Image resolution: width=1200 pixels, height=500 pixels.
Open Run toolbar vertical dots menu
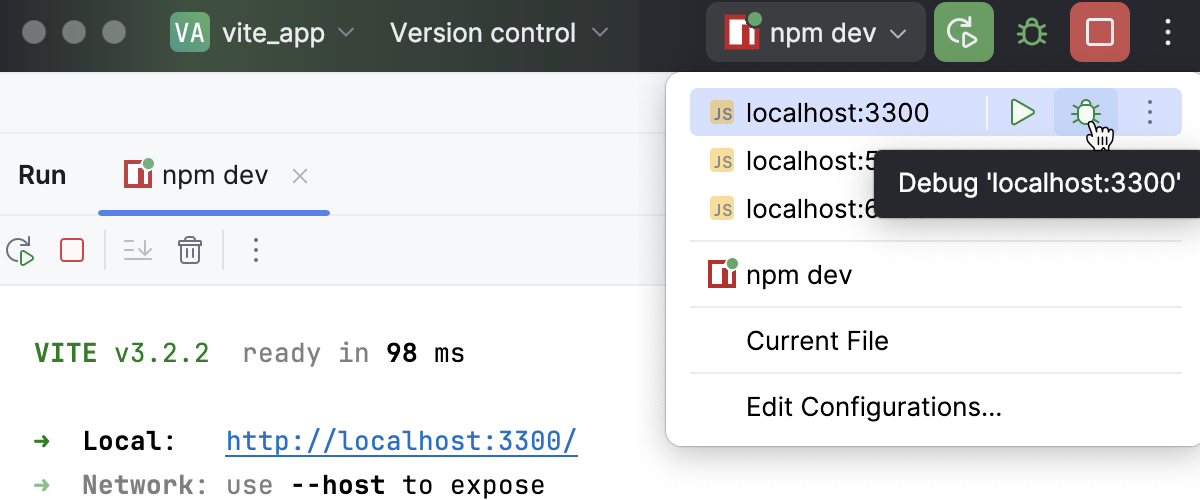pyautogui.click(x=256, y=250)
